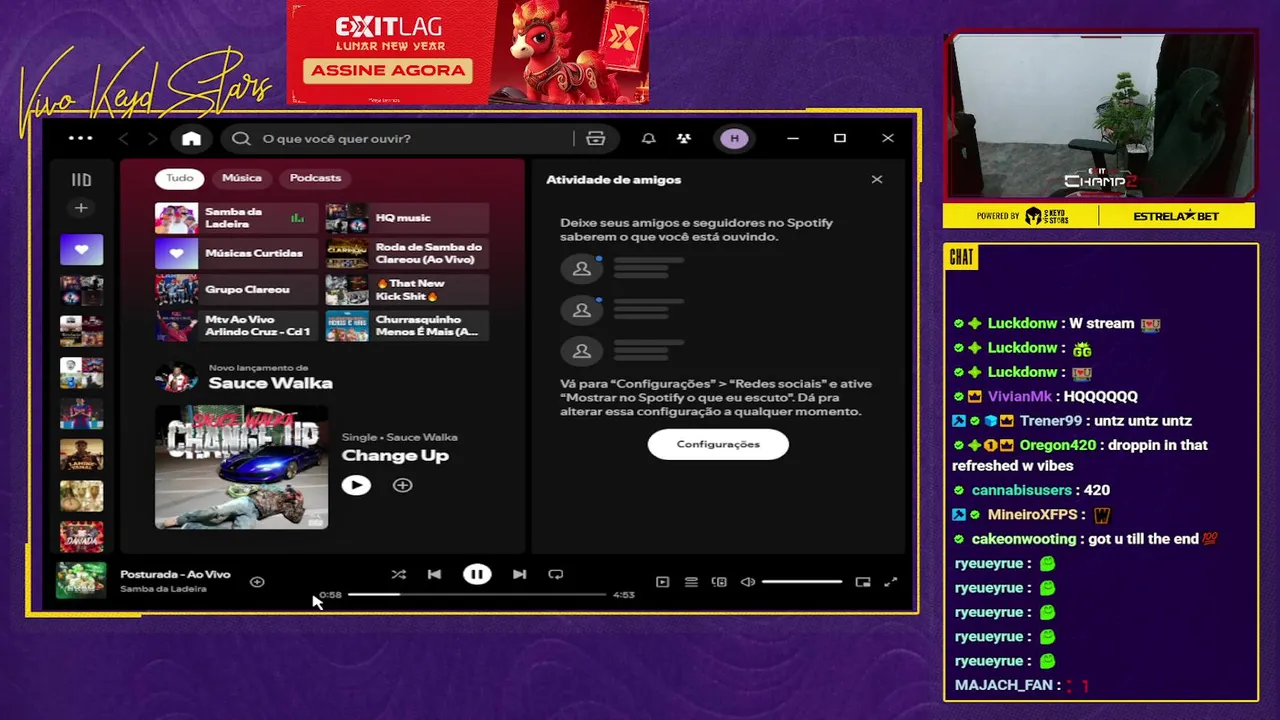Open Liked Songs heart tile in sidebar
Image resolution: width=1280 pixels, height=720 pixels.
click(x=81, y=249)
